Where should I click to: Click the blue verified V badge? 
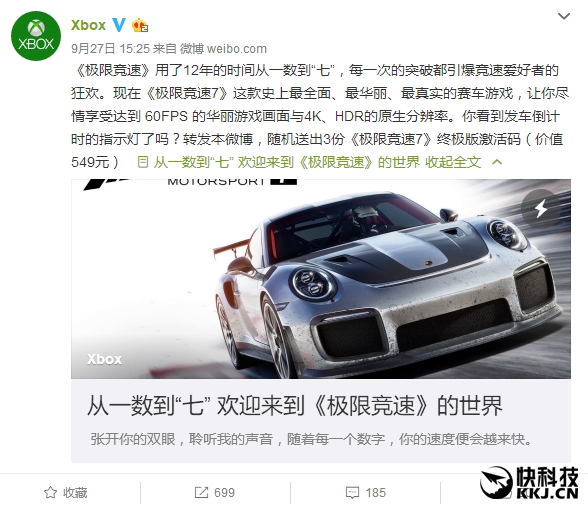(119, 25)
